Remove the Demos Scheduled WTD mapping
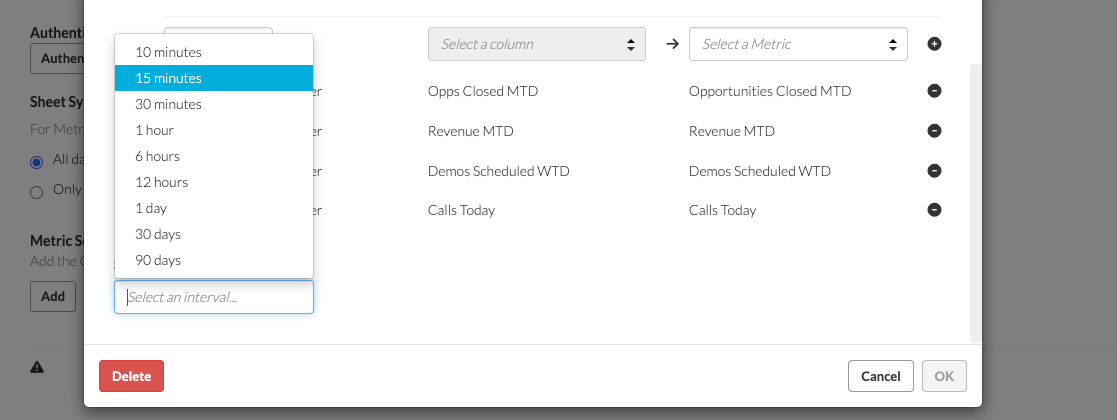The height and width of the screenshot is (420, 1117). tap(935, 171)
